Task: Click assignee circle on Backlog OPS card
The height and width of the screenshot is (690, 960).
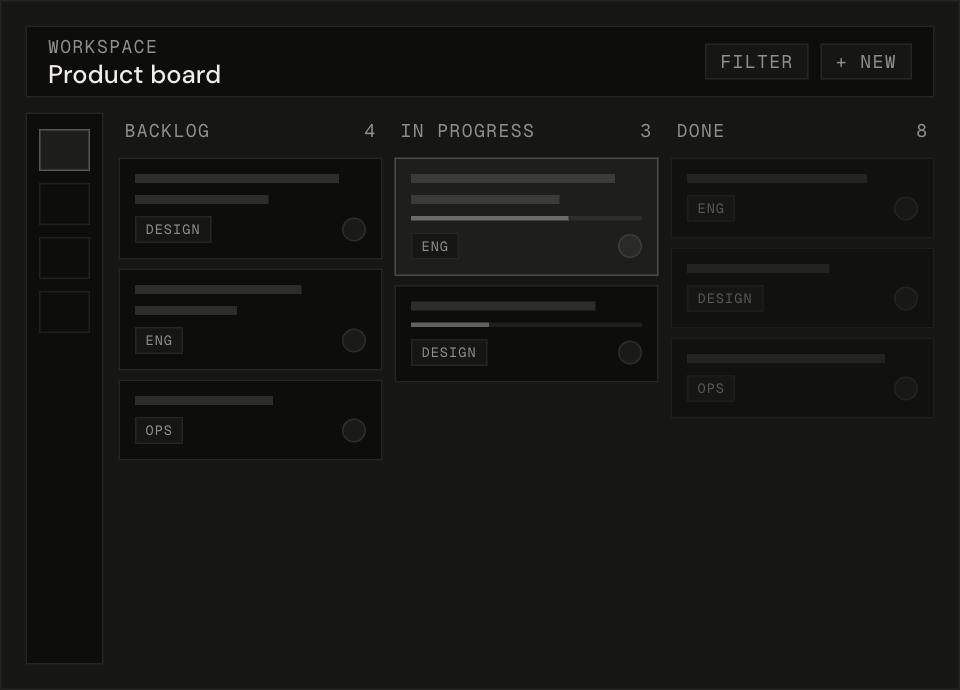Action: point(354,431)
